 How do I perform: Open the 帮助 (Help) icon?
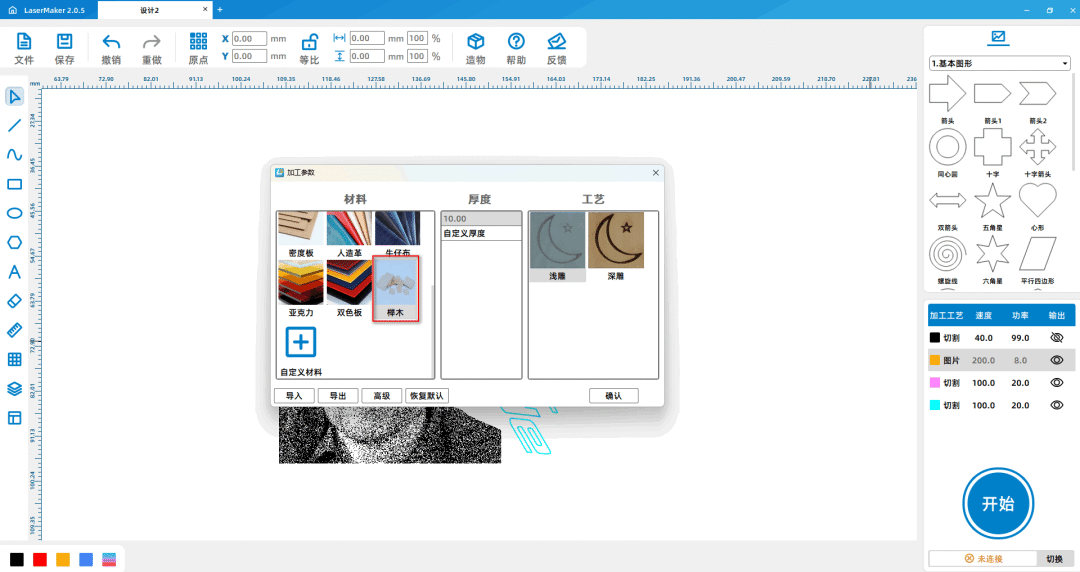click(x=516, y=42)
